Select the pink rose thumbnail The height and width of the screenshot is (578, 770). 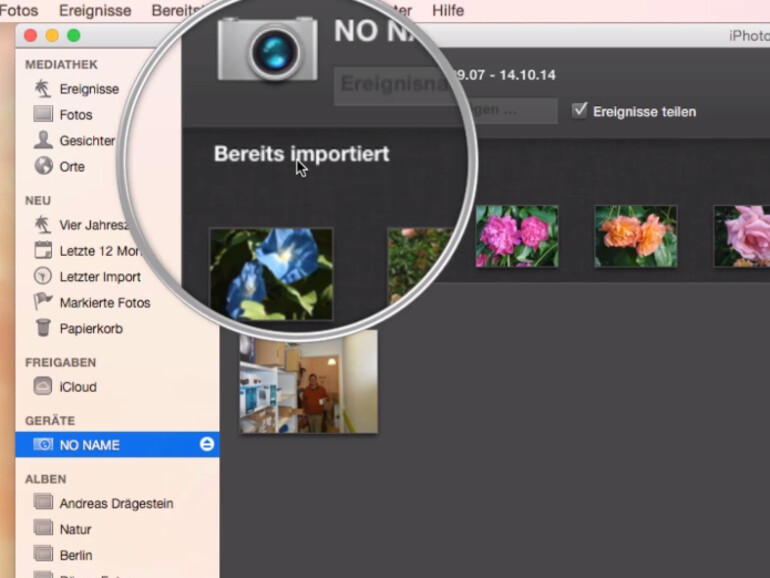coord(742,236)
